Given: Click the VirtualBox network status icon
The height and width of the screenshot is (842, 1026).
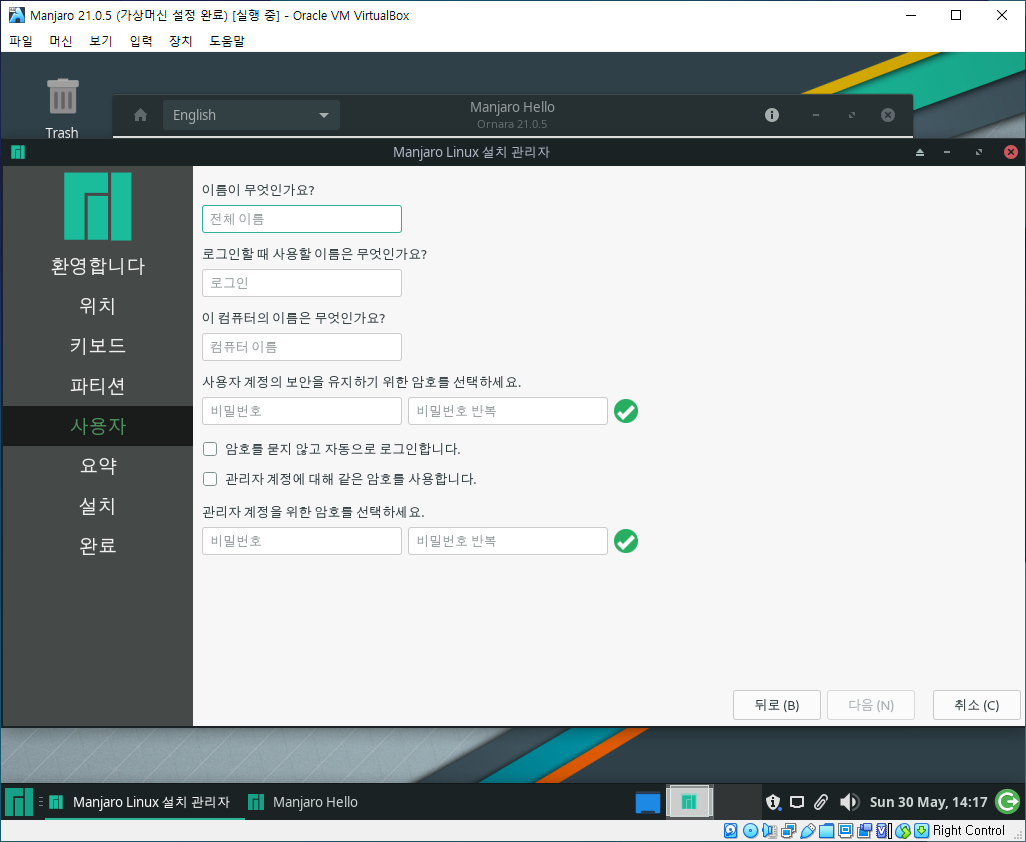Looking at the screenshot, I should tap(788, 831).
